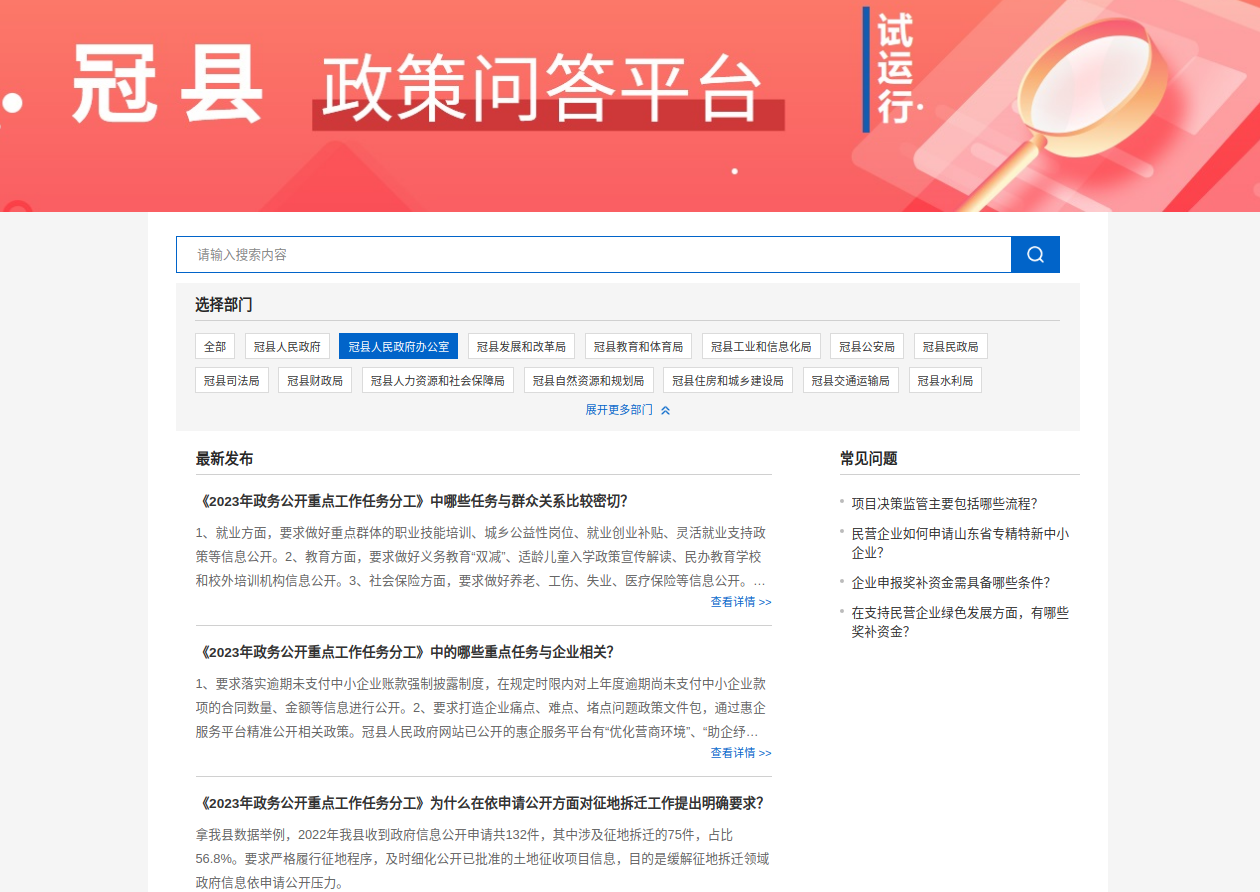The width and height of the screenshot is (1260, 892).
Task: Select the 冠县司法局 department
Action: [x=232, y=380]
